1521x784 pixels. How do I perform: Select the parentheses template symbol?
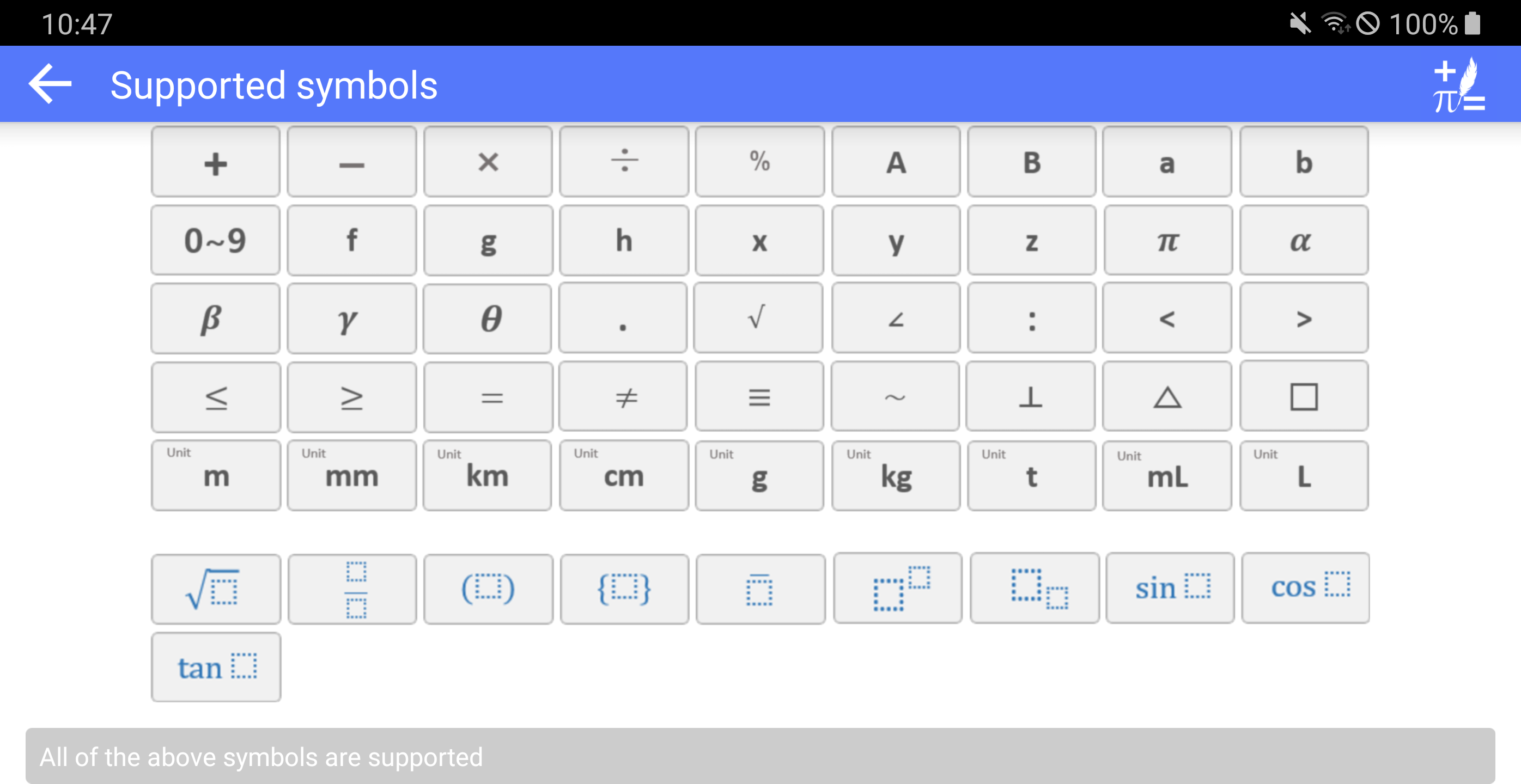point(488,589)
